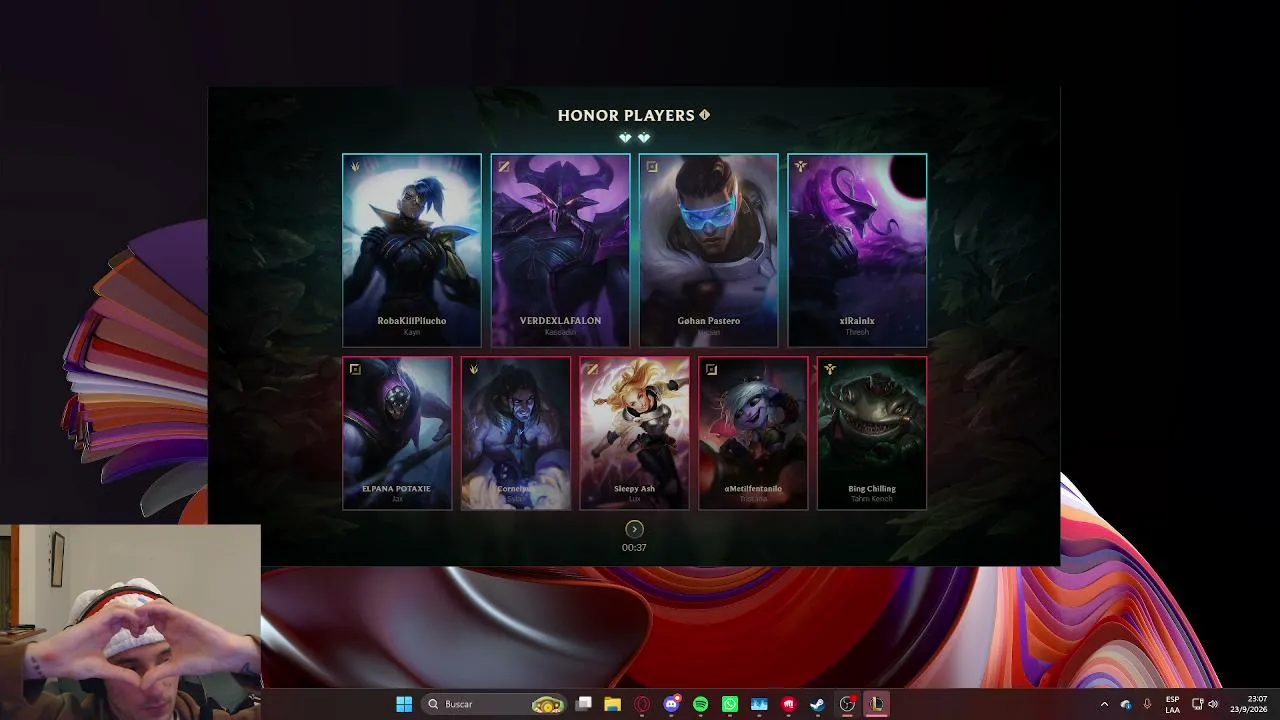Select Gøhan Pastero's card
The height and width of the screenshot is (720, 1280).
coord(708,250)
